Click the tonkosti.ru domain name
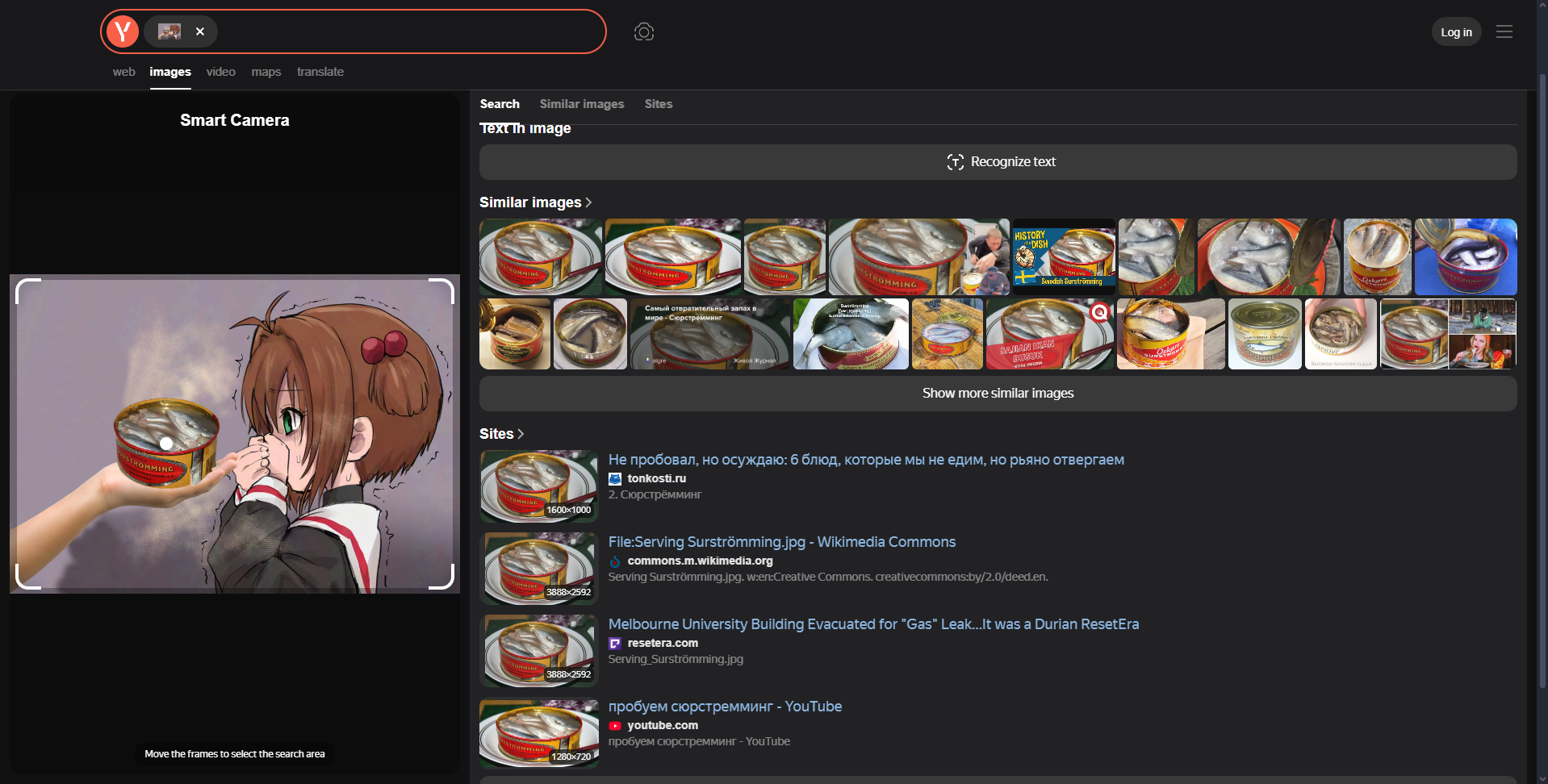The width and height of the screenshot is (1548, 784). click(x=657, y=478)
